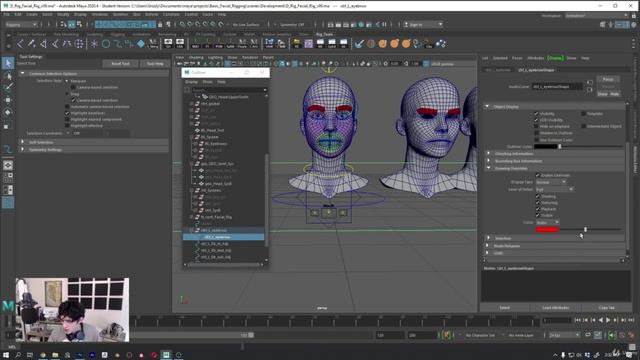This screenshot has height=360, width=640.
Task: Click the blue diamond shelf icon
Action: point(141,43)
